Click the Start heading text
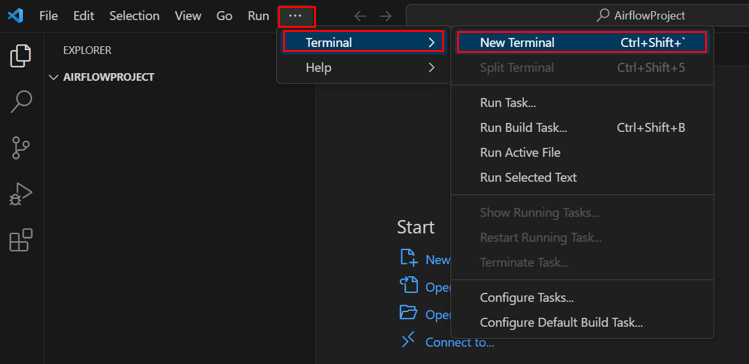749x364 pixels. click(416, 227)
